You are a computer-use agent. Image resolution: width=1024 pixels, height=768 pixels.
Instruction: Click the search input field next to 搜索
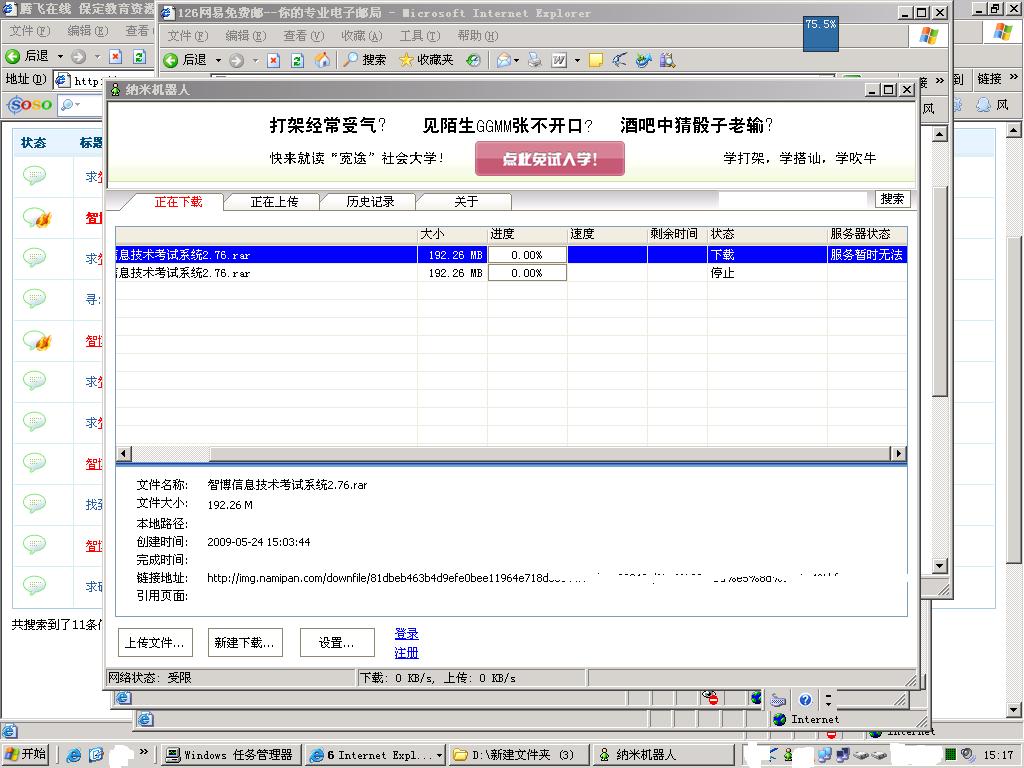point(796,200)
